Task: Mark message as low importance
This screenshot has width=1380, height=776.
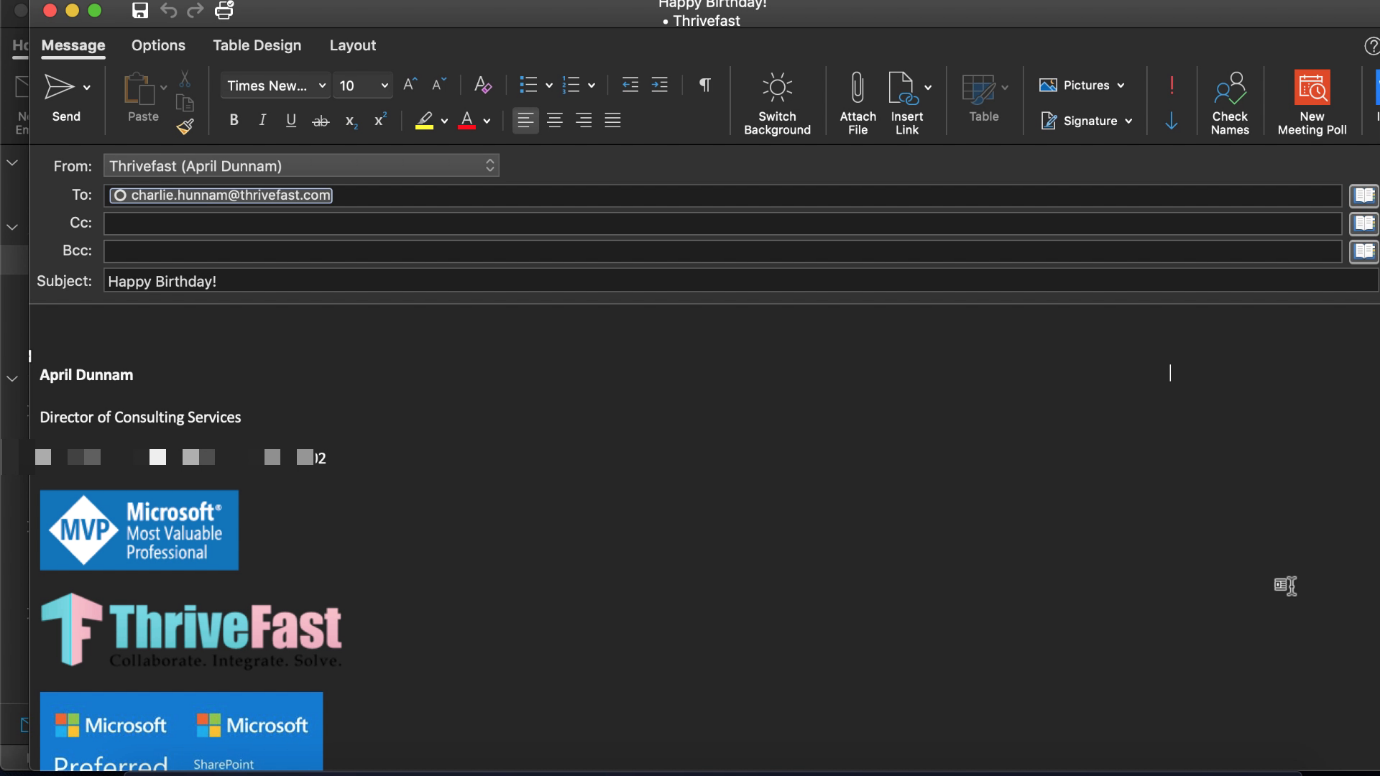Action: coord(1172,121)
